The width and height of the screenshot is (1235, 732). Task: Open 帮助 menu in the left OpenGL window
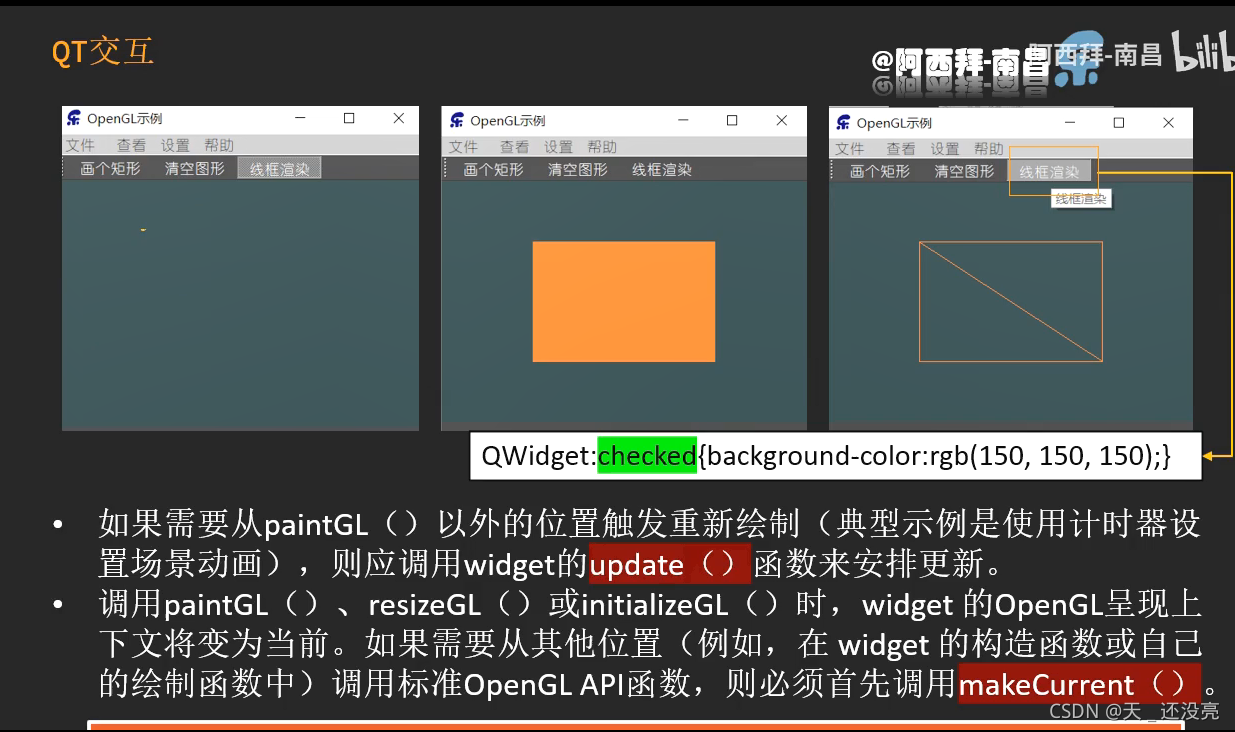click(219, 146)
